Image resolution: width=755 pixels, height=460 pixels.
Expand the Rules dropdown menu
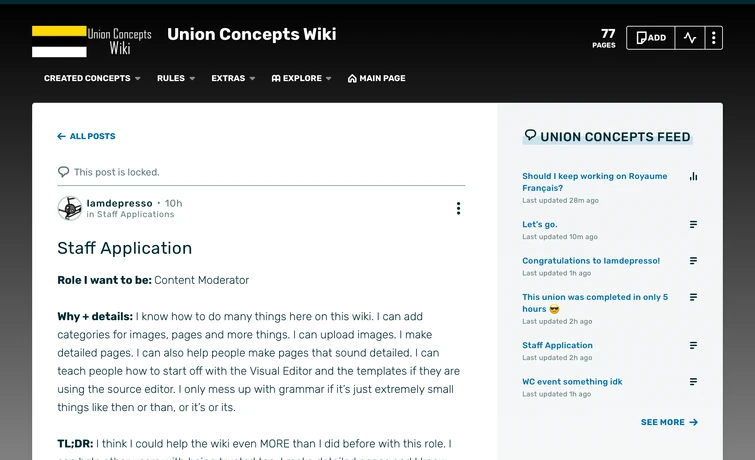click(176, 78)
